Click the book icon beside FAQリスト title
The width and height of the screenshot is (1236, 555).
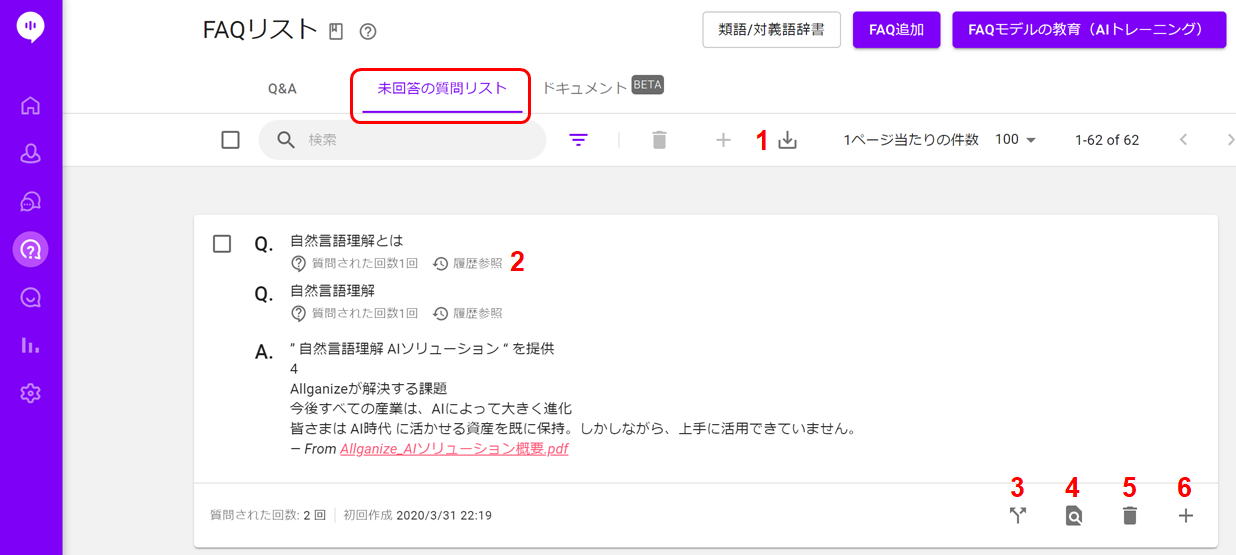click(336, 32)
